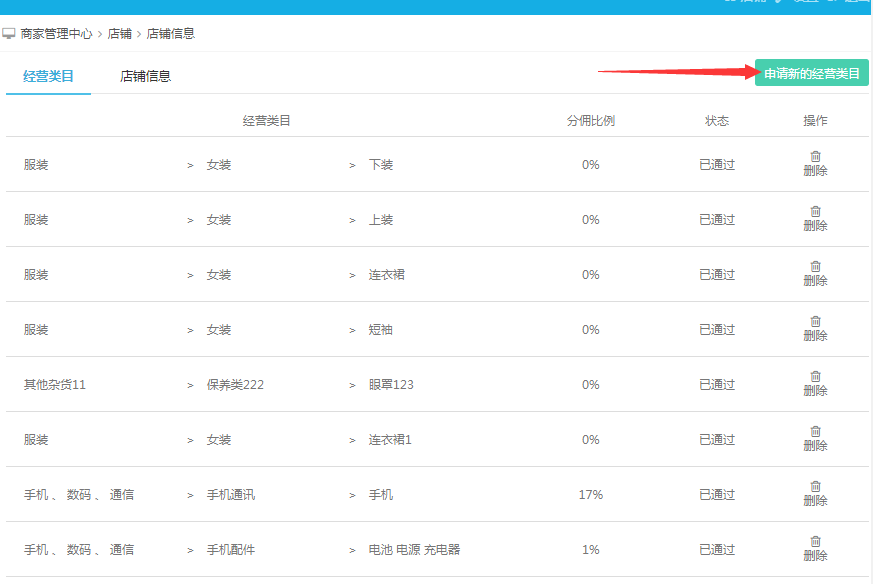Click 店铺信息 breadcrumb item
This screenshot has height=584, width=873.
coord(171,34)
